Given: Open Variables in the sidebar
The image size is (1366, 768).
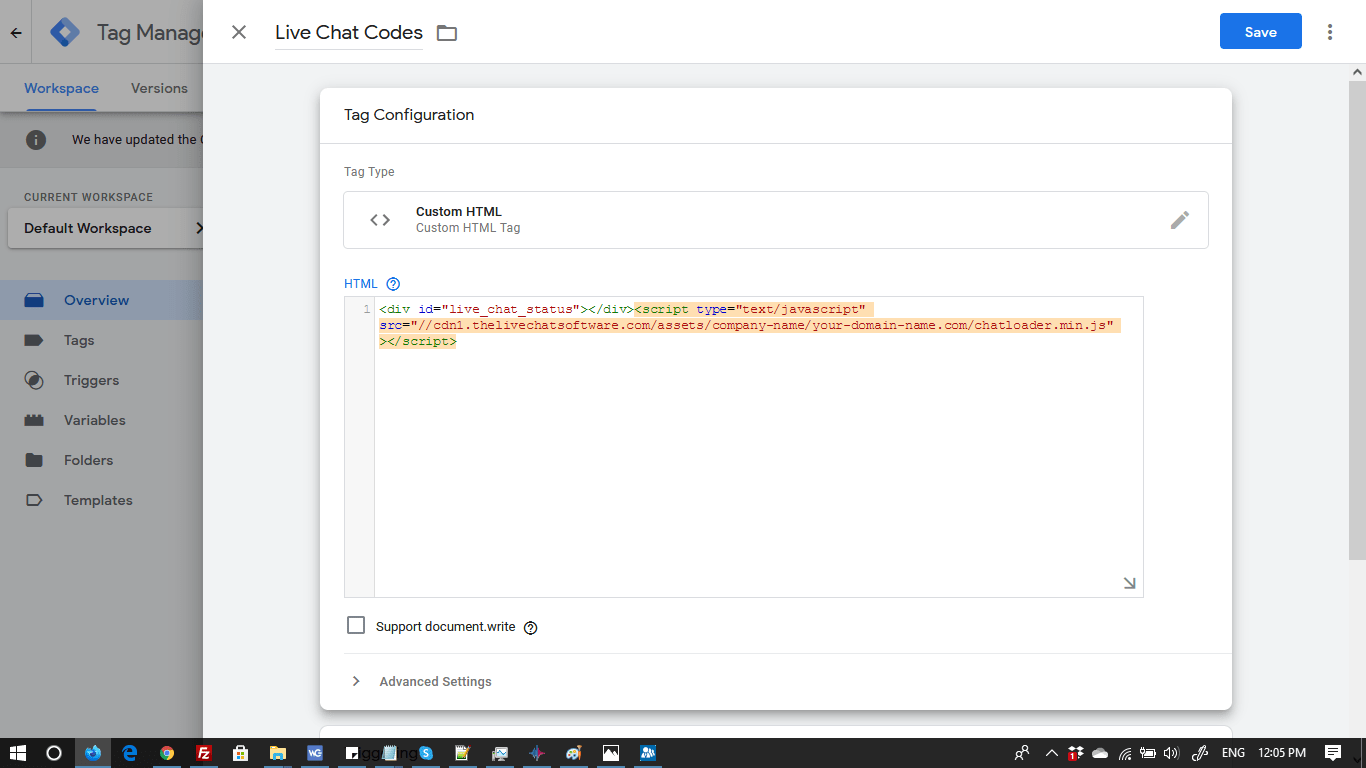Looking at the screenshot, I should (101, 420).
